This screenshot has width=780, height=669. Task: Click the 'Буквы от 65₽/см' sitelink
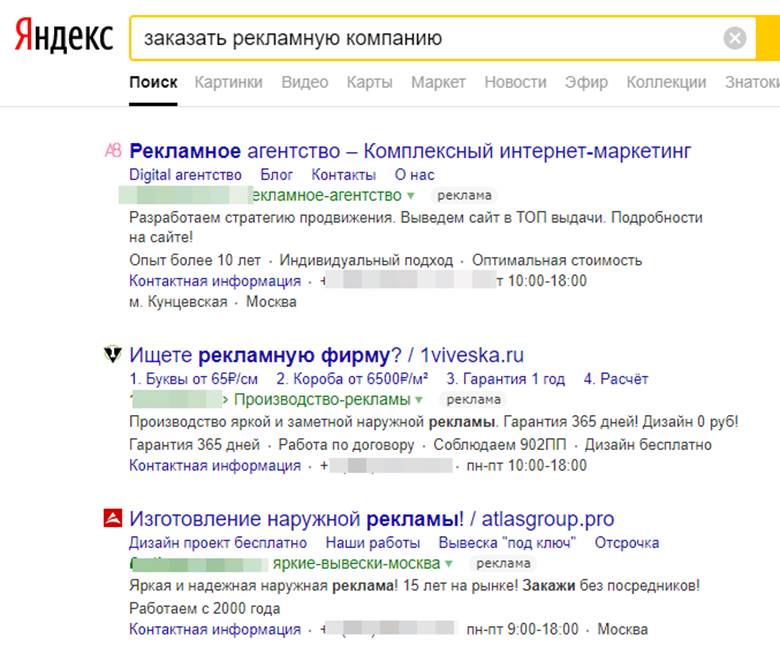[x=193, y=379]
